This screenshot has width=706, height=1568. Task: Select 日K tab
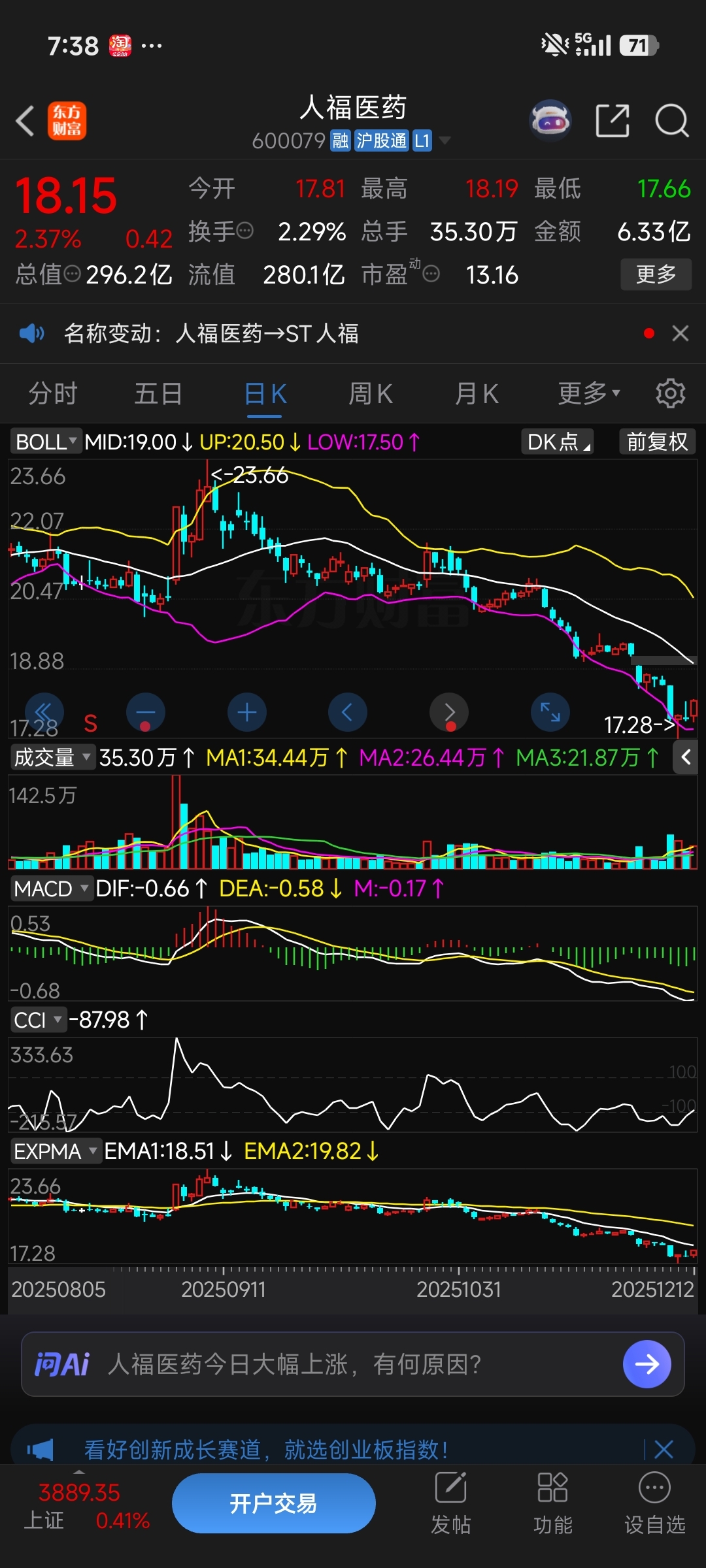(265, 395)
